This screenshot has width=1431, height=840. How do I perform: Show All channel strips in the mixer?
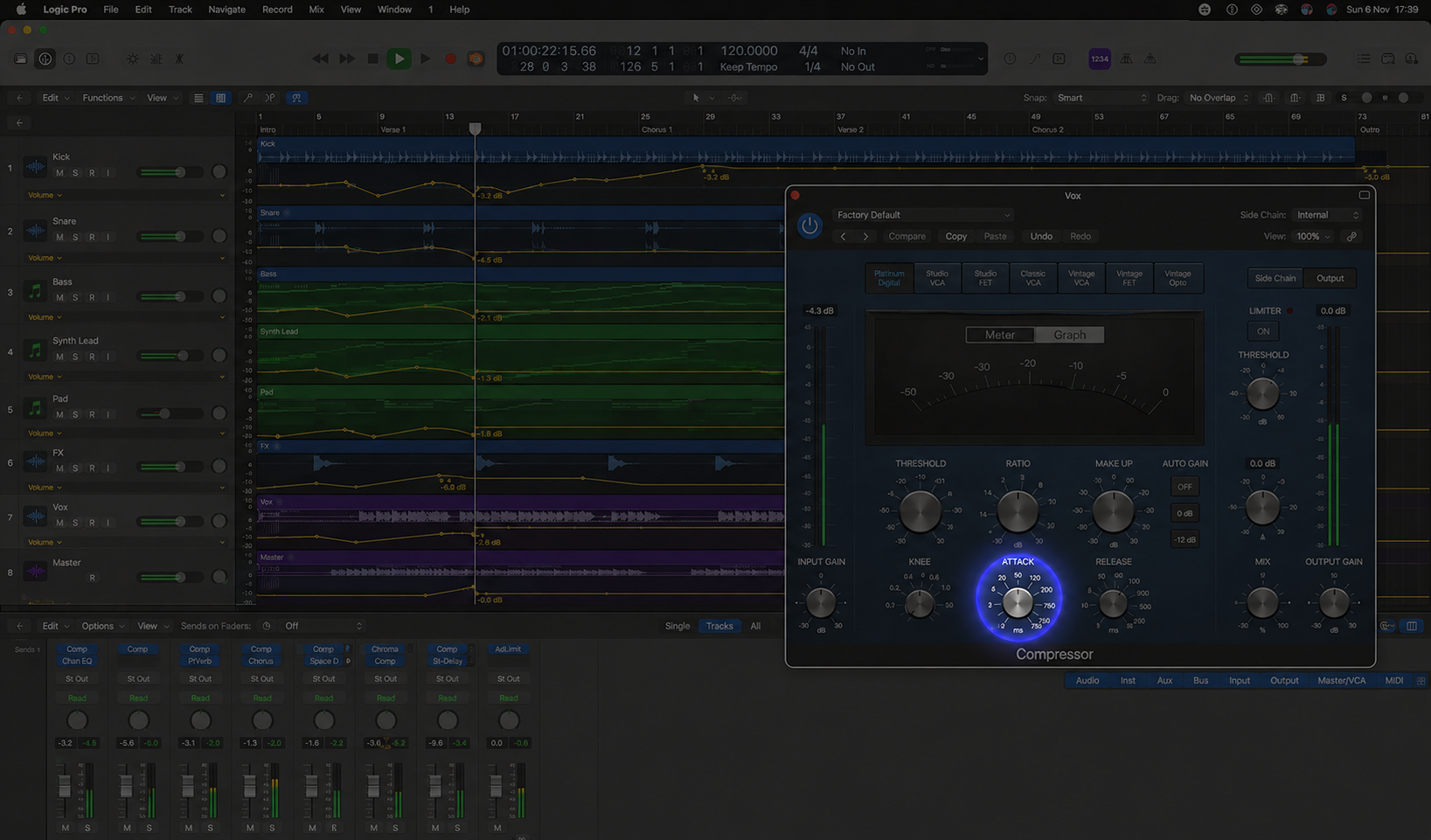[755, 626]
